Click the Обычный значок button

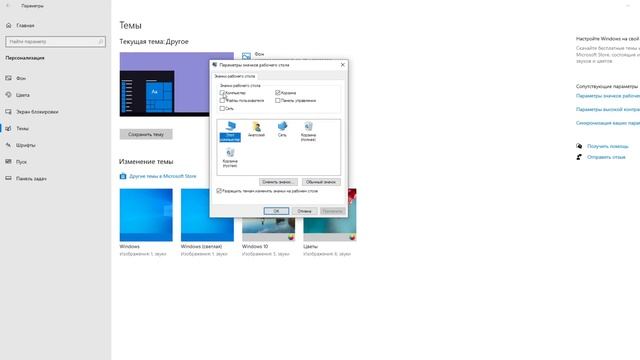[321, 182]
